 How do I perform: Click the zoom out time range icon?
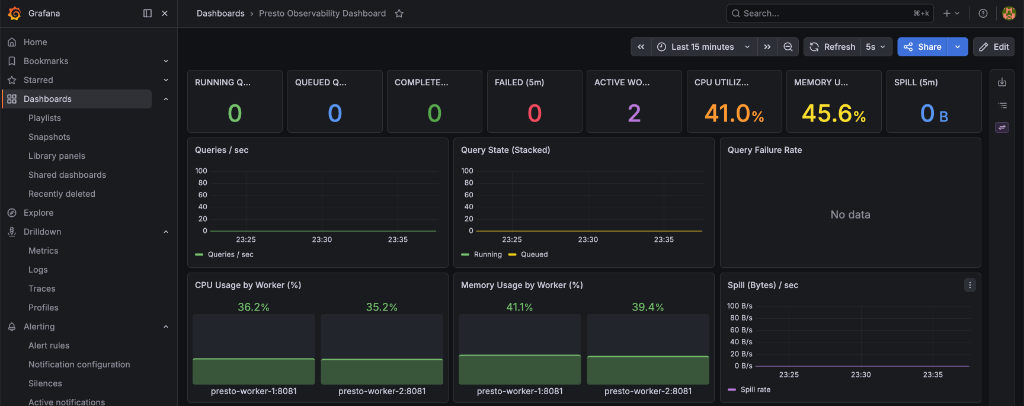(788, 47)
